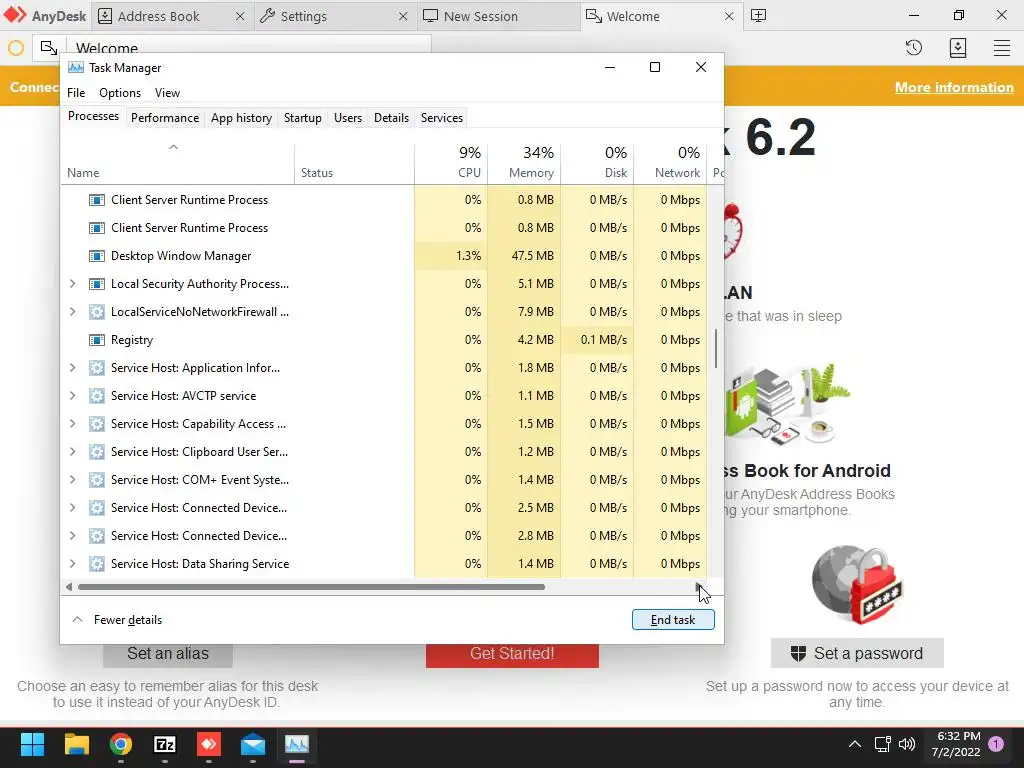
Task: Click Task Manager taskbar icon
Action: click(x=297, y=744)
